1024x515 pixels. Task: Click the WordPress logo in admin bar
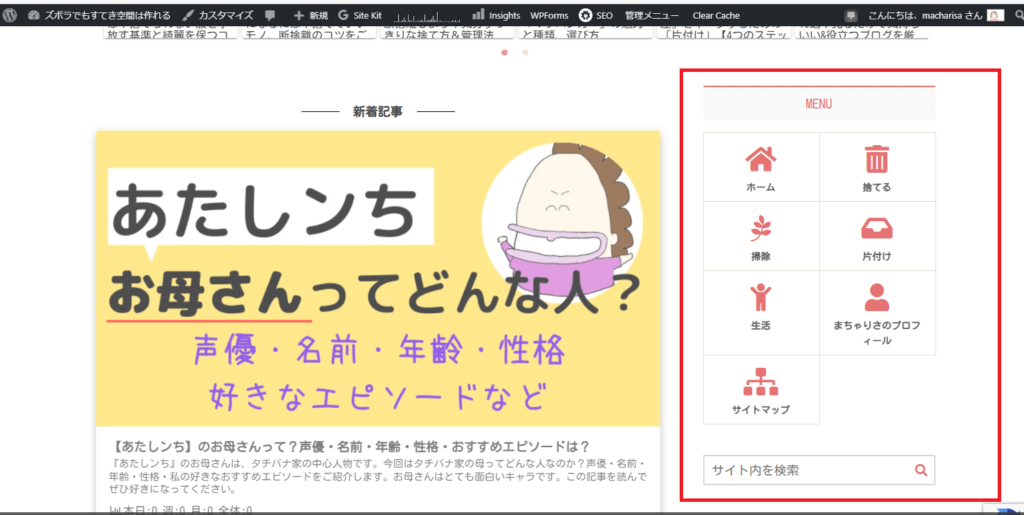pos(11,16)
